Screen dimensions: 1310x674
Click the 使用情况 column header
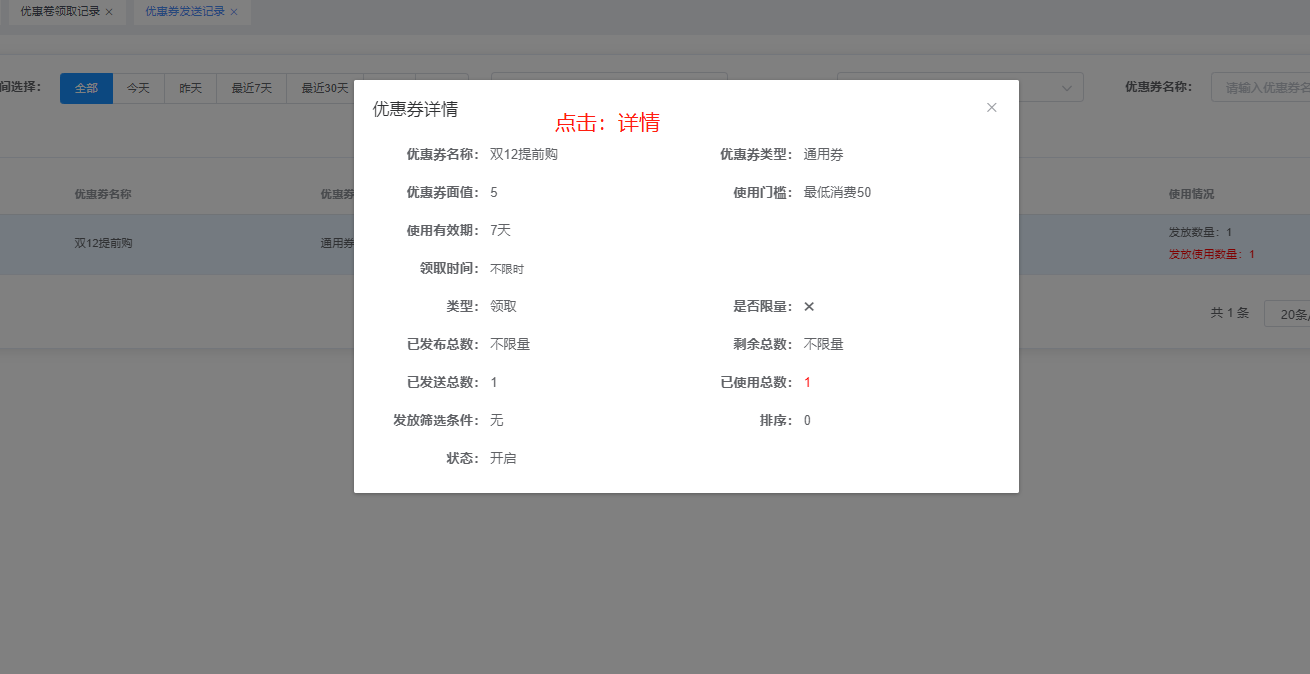click(x=1191, y=194)
